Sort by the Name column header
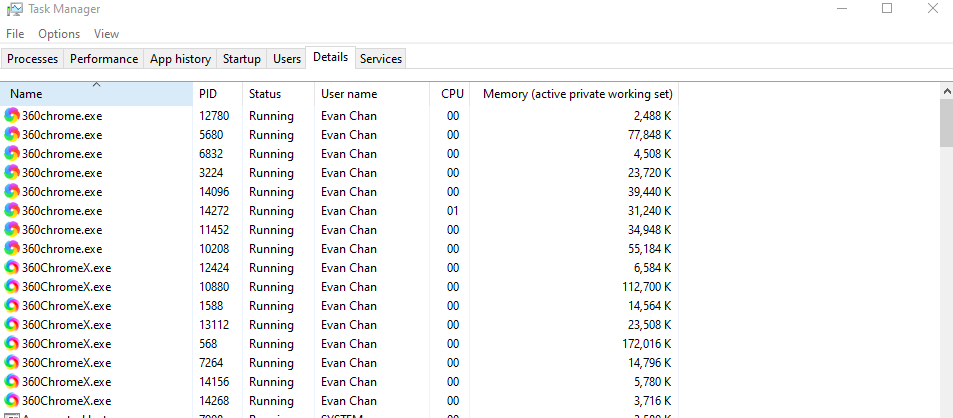This screenshot has height=418, width=953. pyautogui.click(x=96, y=94)
